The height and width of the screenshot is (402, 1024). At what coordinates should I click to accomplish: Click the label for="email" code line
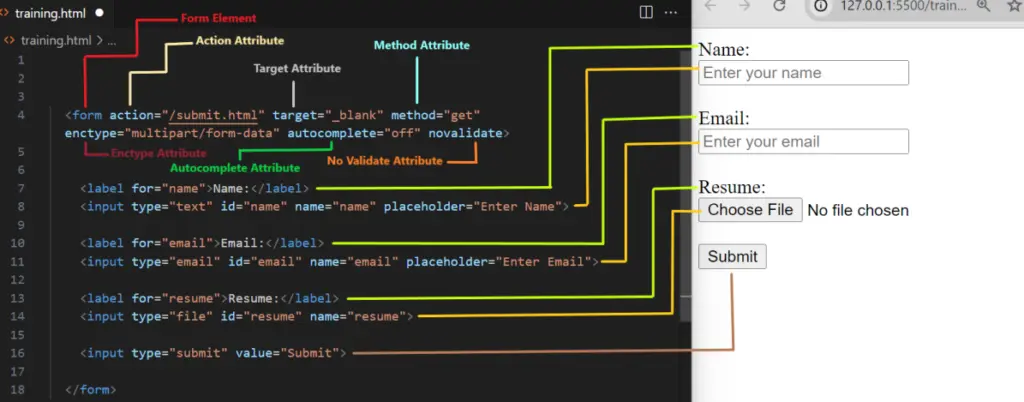point(202,243)
